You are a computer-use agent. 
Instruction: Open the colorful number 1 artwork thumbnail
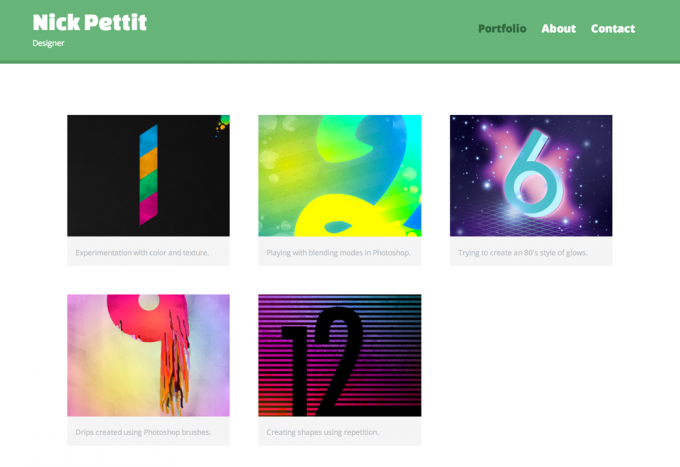tap(148, 176)
